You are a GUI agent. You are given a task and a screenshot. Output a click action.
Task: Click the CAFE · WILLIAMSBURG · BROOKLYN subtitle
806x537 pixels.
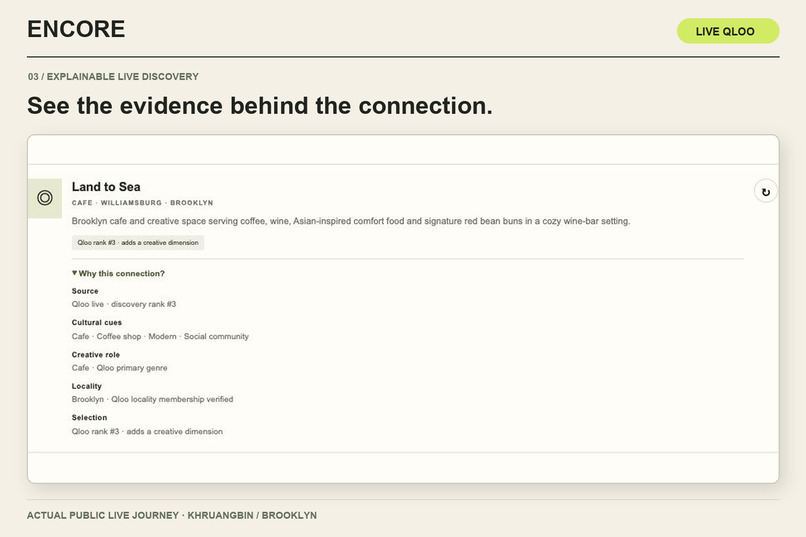[142, 203]
